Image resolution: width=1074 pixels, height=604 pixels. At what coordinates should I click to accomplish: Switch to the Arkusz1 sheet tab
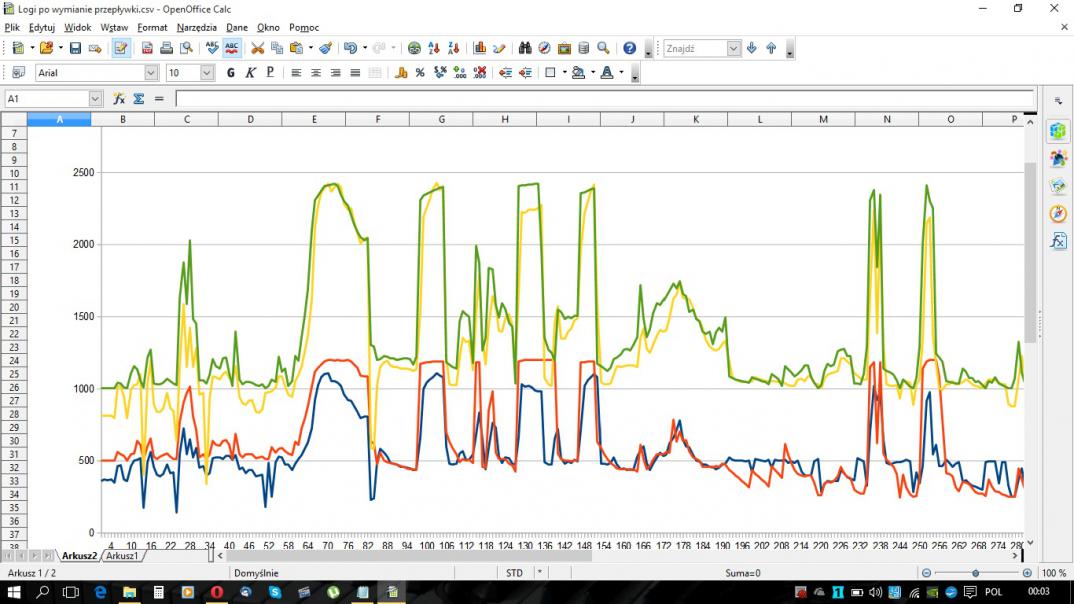(121, 556)
